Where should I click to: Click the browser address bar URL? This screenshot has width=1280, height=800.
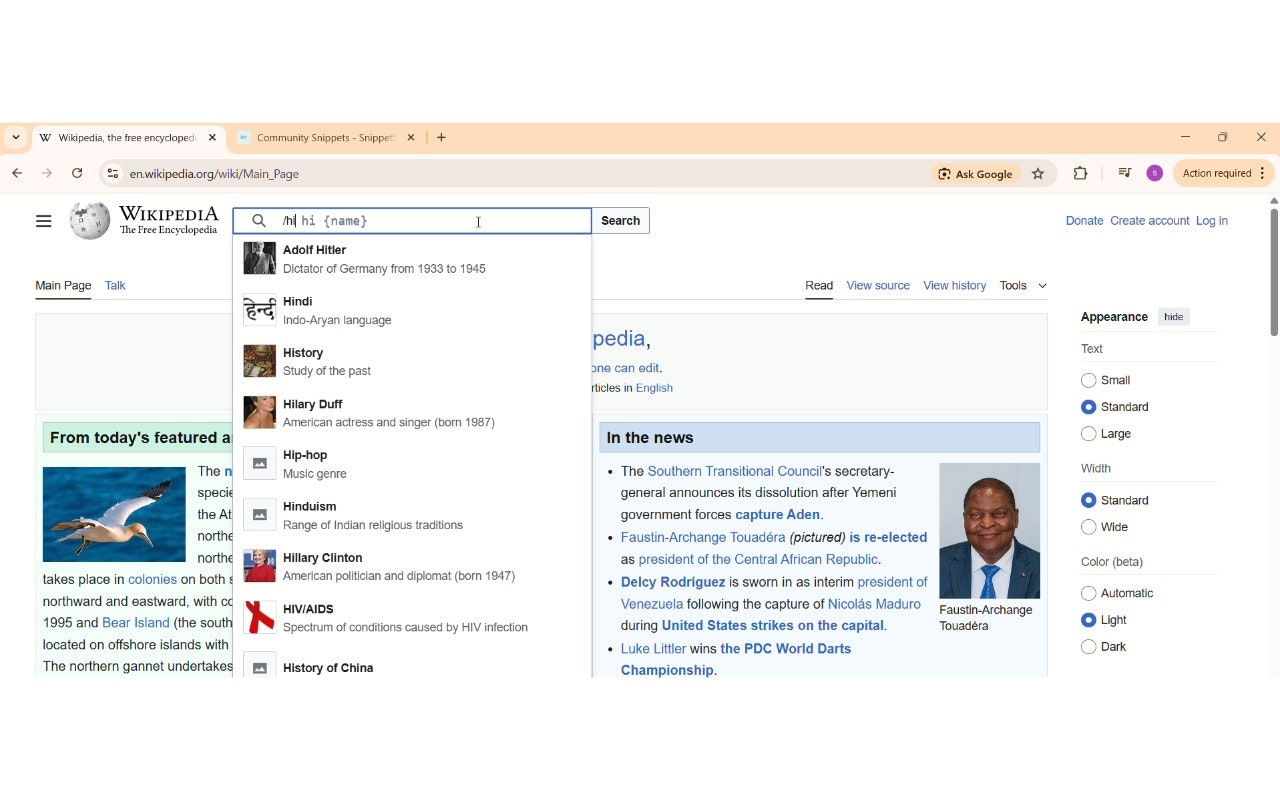click(214, 174)
